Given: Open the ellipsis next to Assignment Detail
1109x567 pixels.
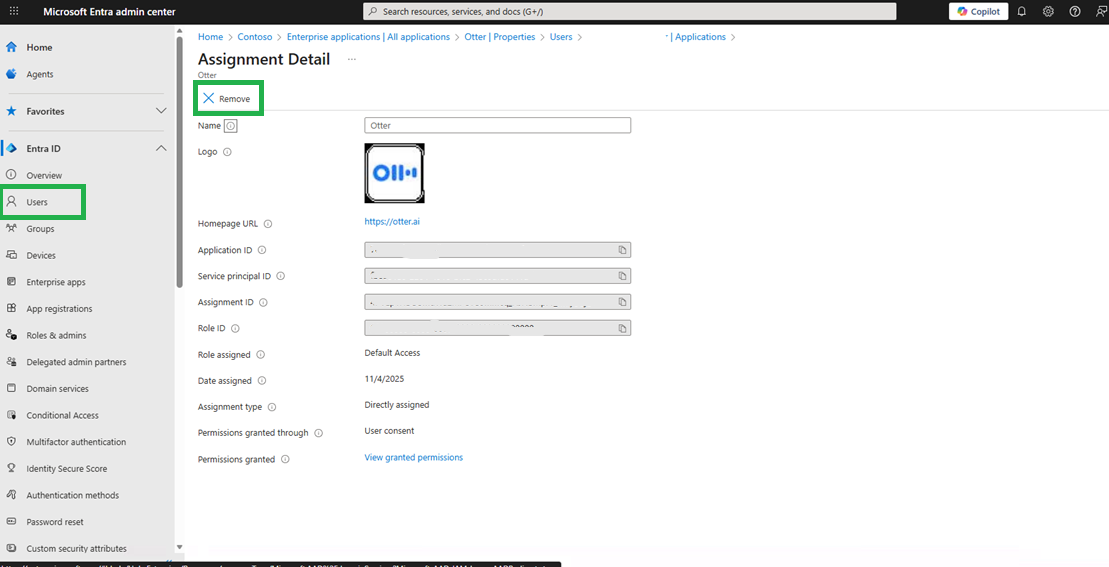Looking at the screenshot, I should click(x=352, y=59).
